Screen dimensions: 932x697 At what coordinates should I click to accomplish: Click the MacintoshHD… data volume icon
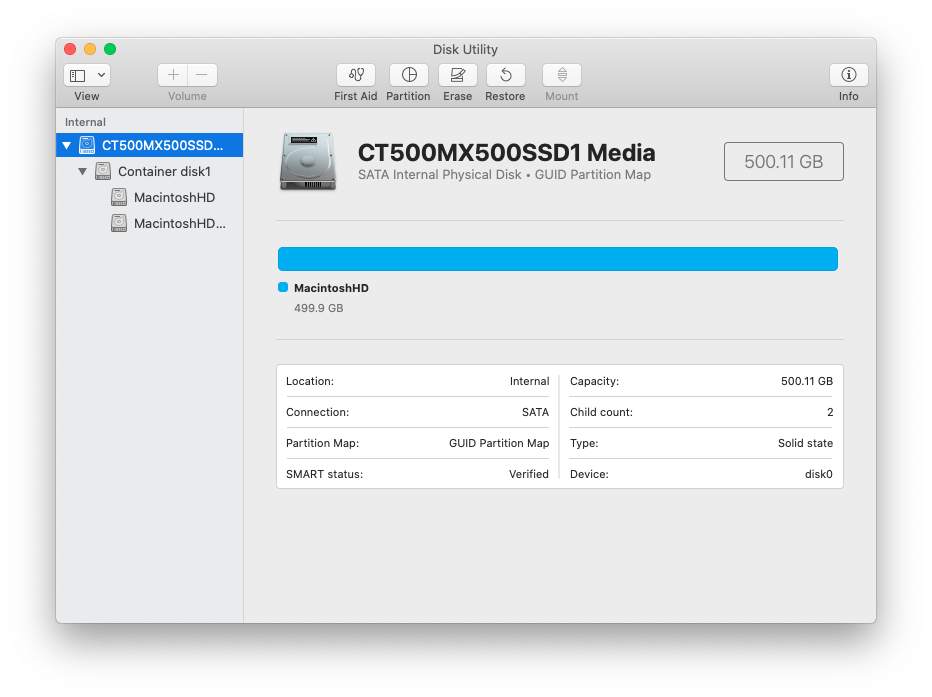[119, 223]
